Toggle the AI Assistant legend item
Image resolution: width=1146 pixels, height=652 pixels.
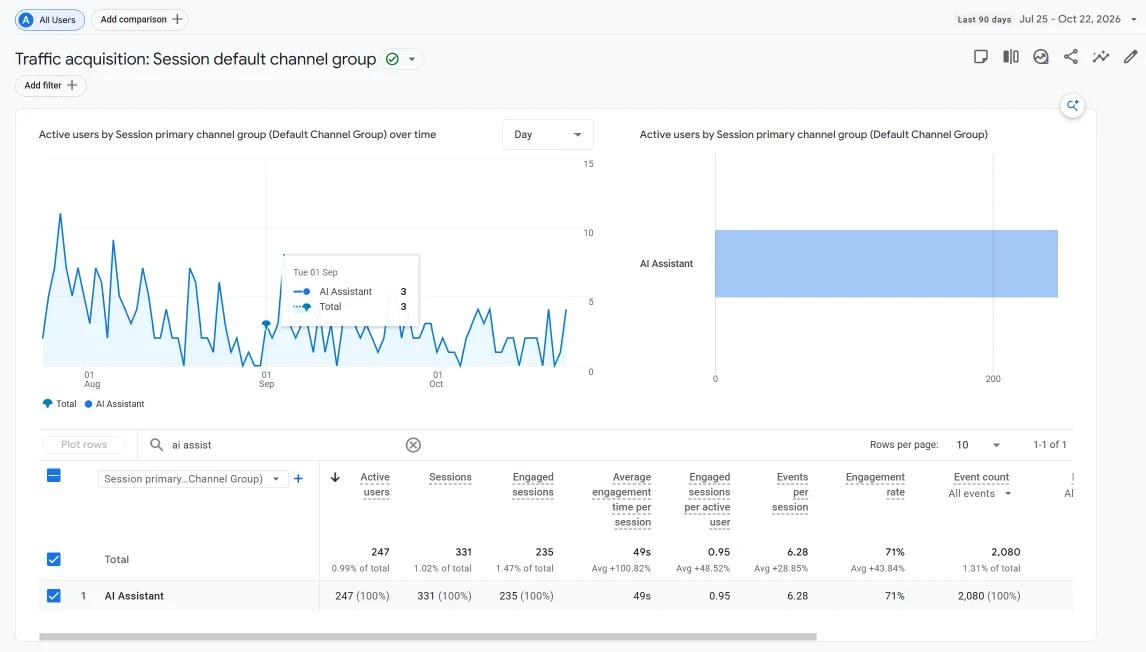click(x=114, y=403)
